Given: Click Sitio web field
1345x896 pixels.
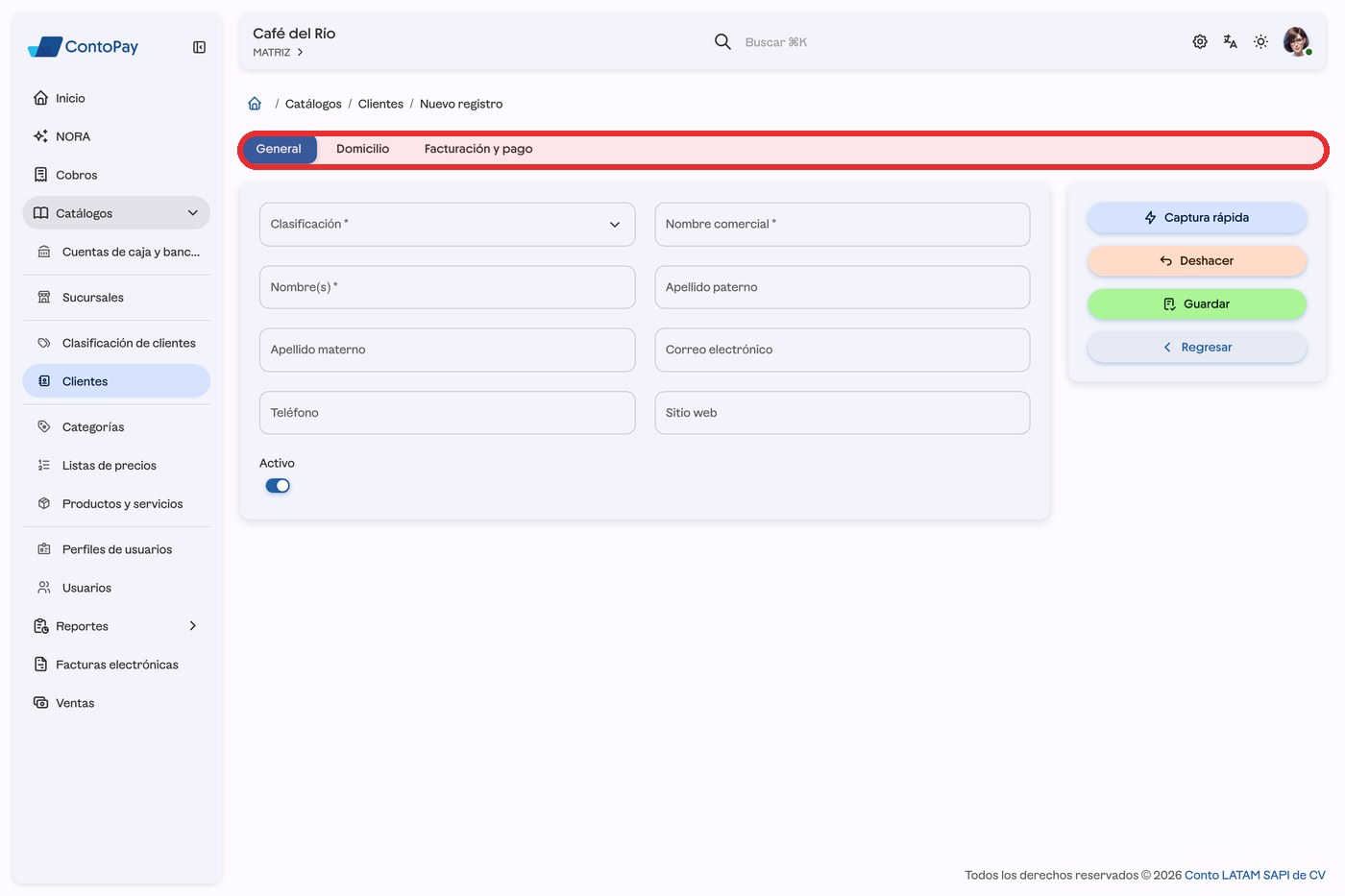Looking at the screenshot, I should 843,413.
